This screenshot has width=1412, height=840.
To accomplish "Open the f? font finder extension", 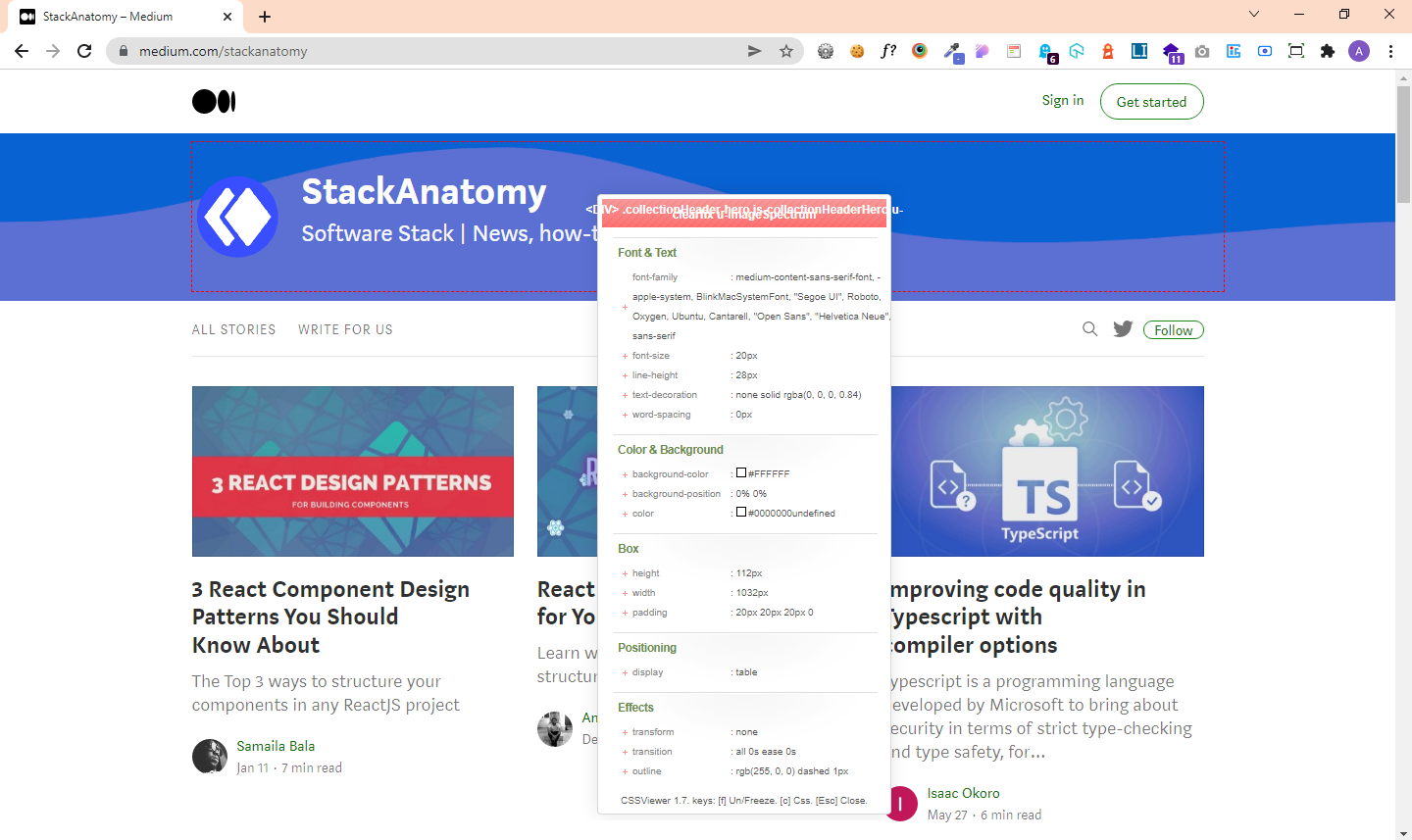I will click(888, 51).
